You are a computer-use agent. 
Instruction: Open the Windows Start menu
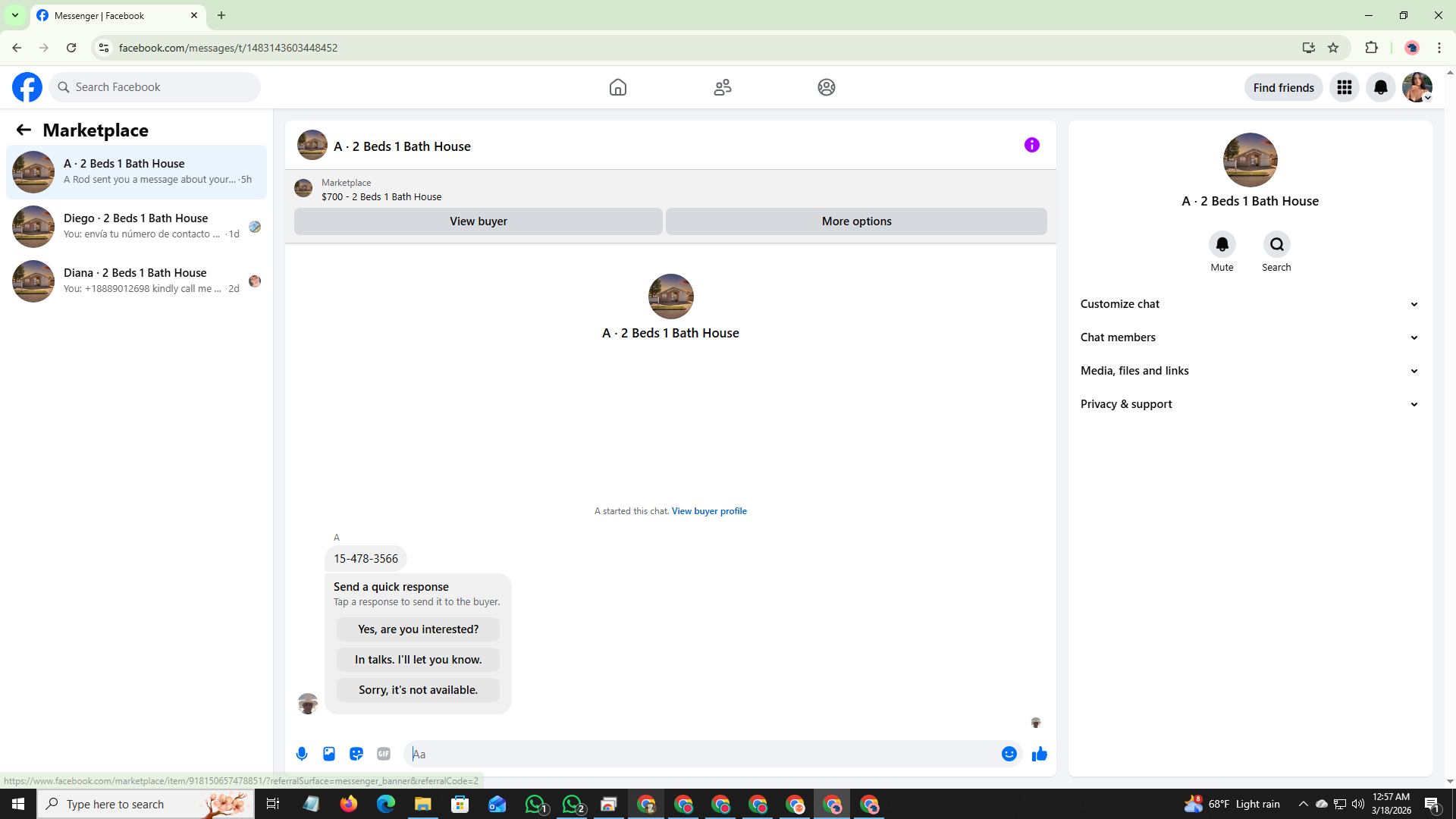pos(18,804)
